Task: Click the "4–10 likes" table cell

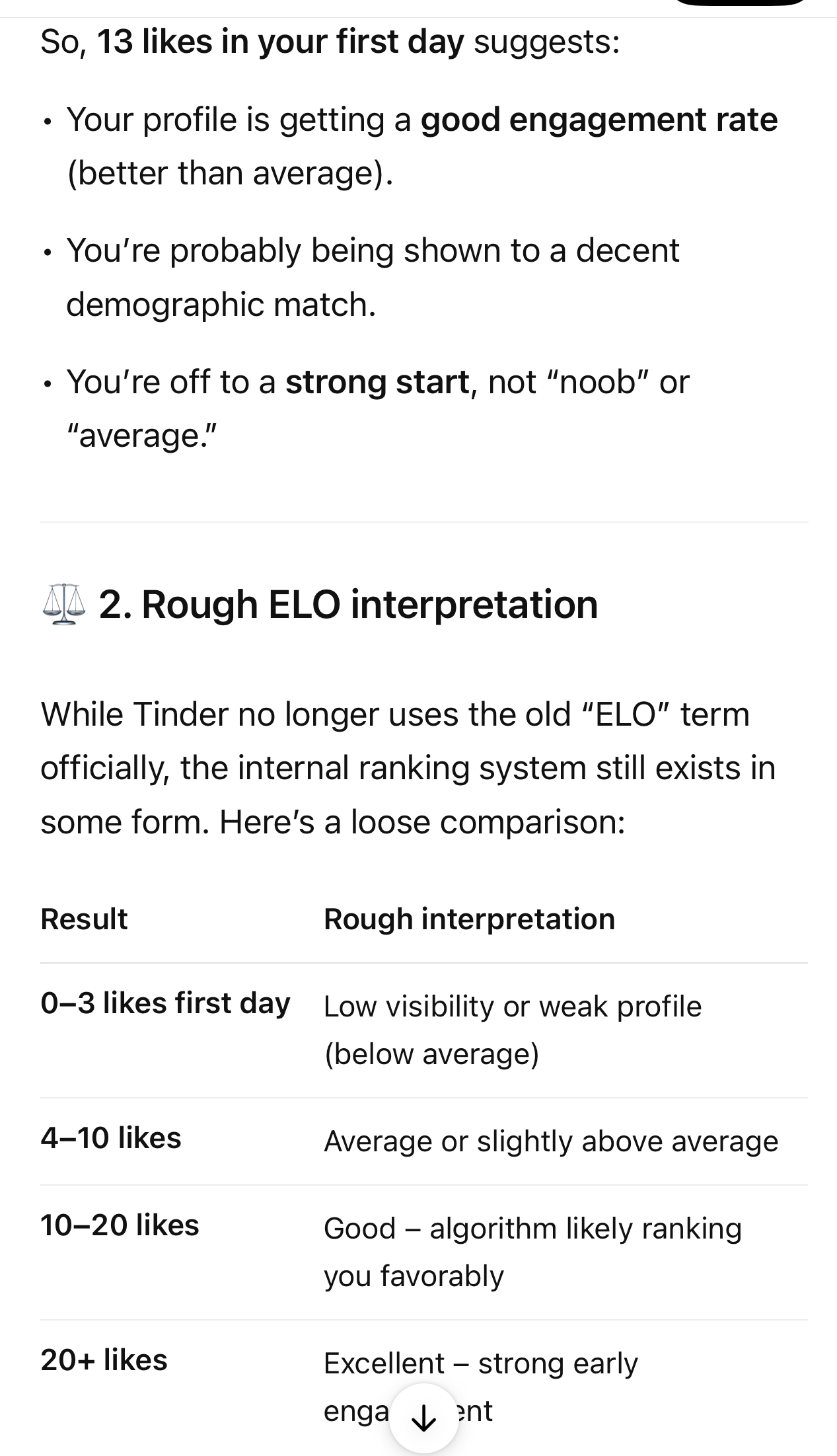Action: click(x=111, y=1137)
